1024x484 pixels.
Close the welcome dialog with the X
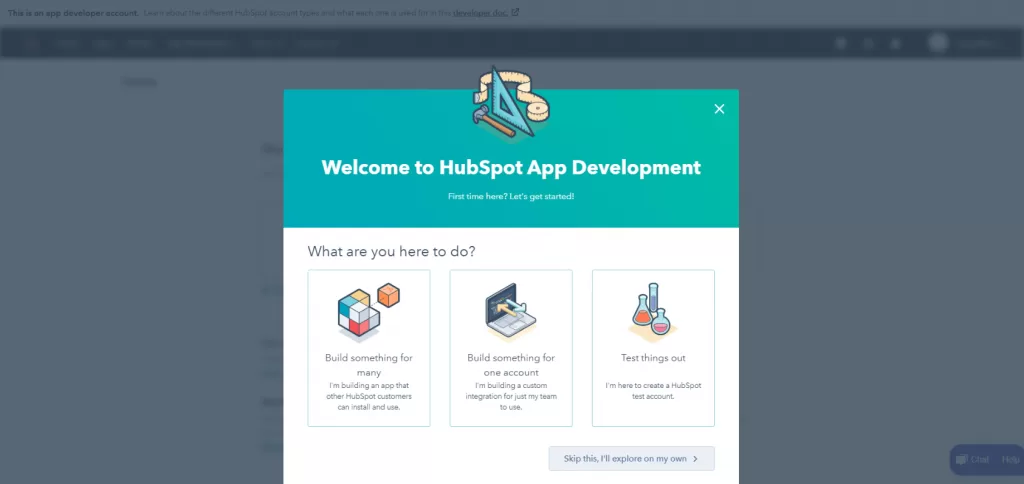(719, 109)
